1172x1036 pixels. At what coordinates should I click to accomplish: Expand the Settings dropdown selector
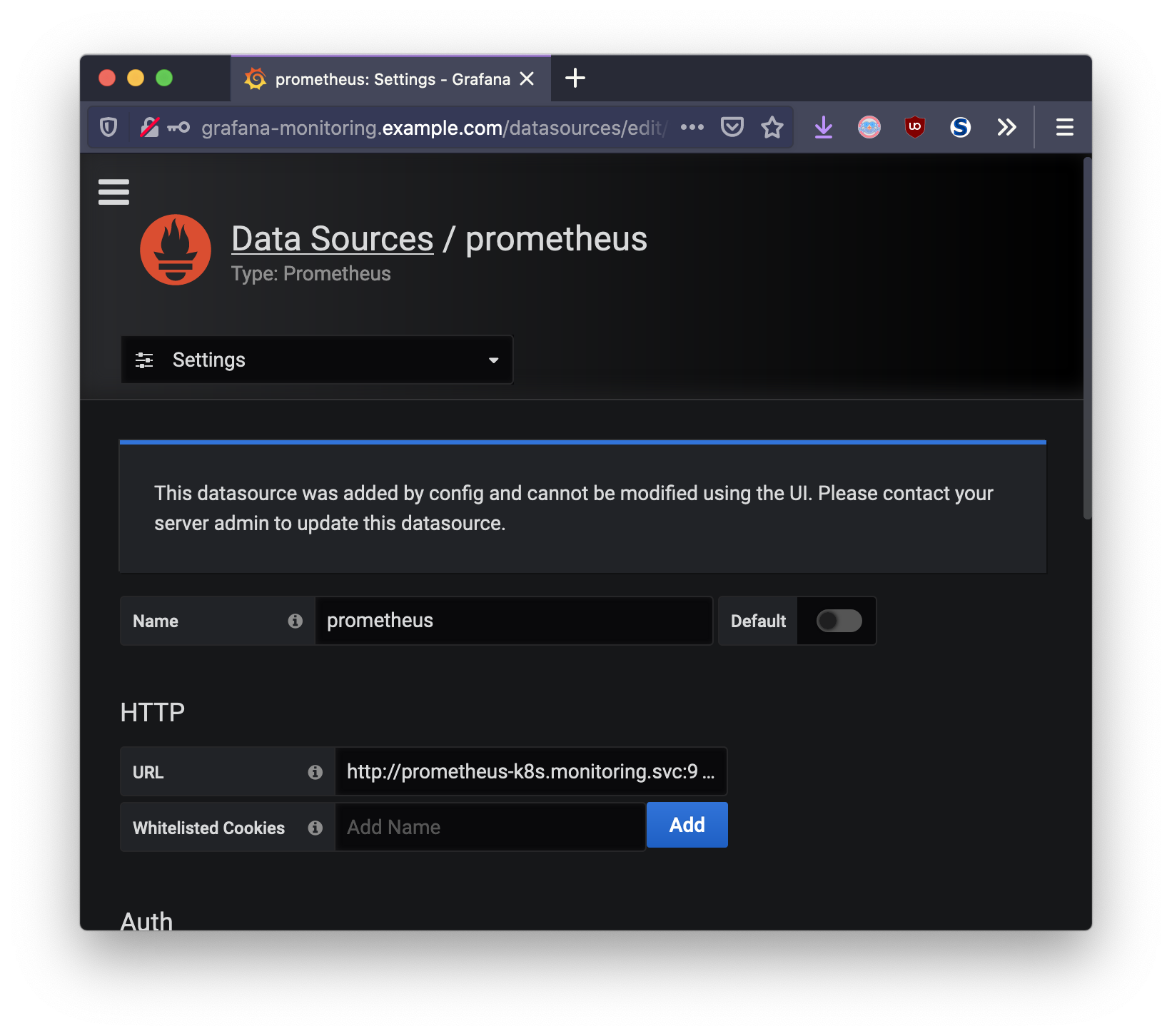pyautogui.click(x=317, y=360)
